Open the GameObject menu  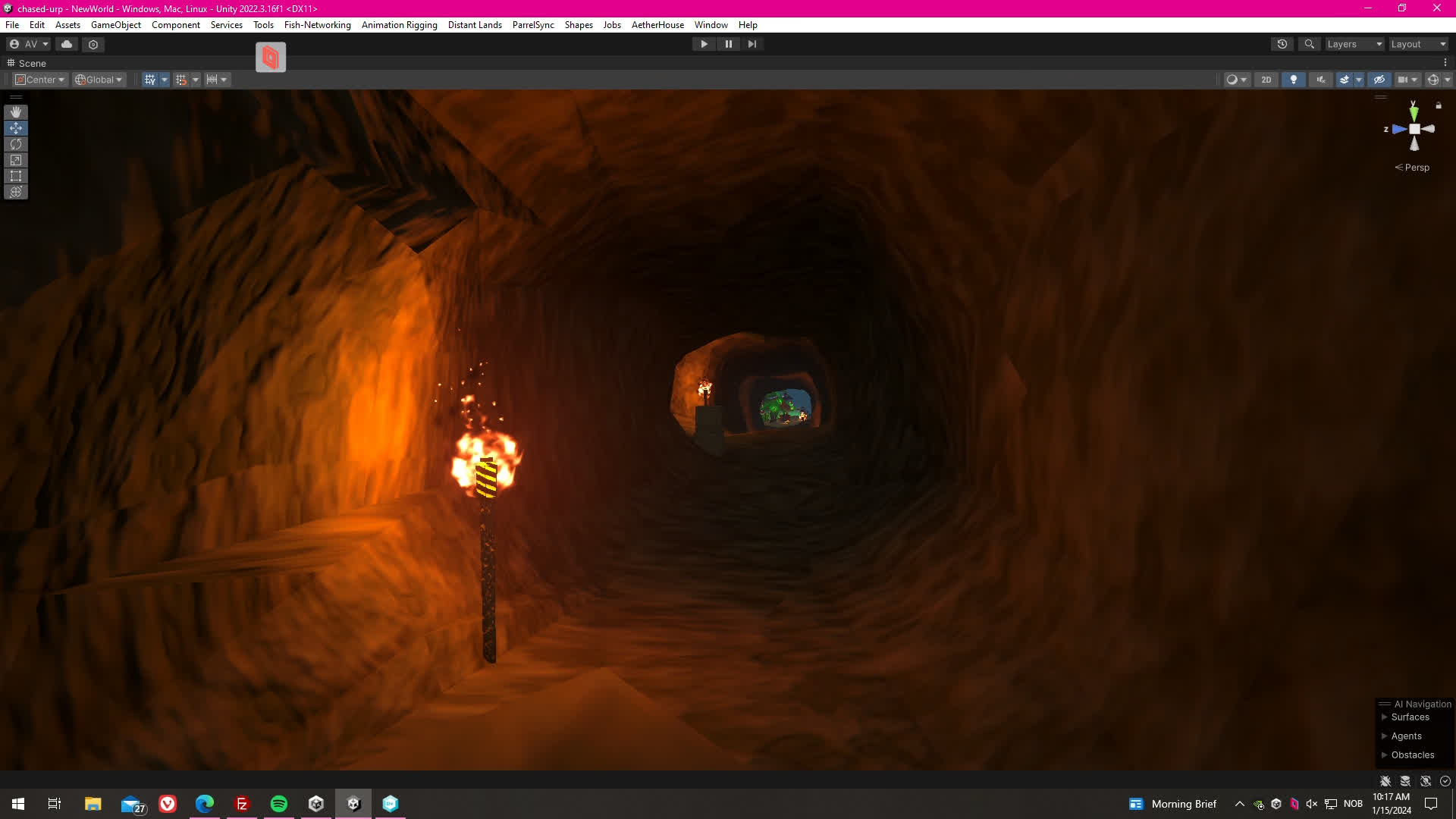(115, 25)
